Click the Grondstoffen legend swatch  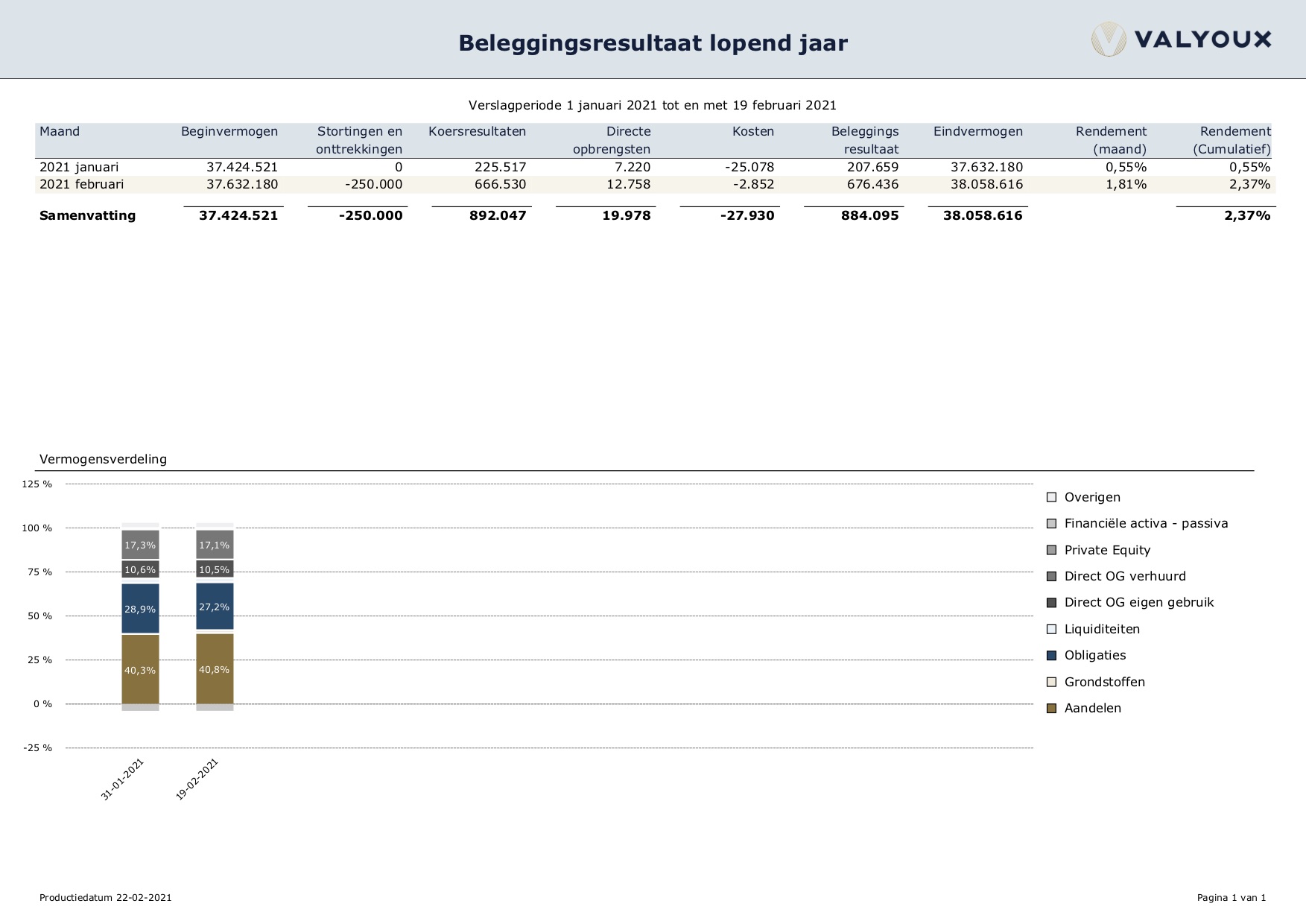(x=1051, y=682)
